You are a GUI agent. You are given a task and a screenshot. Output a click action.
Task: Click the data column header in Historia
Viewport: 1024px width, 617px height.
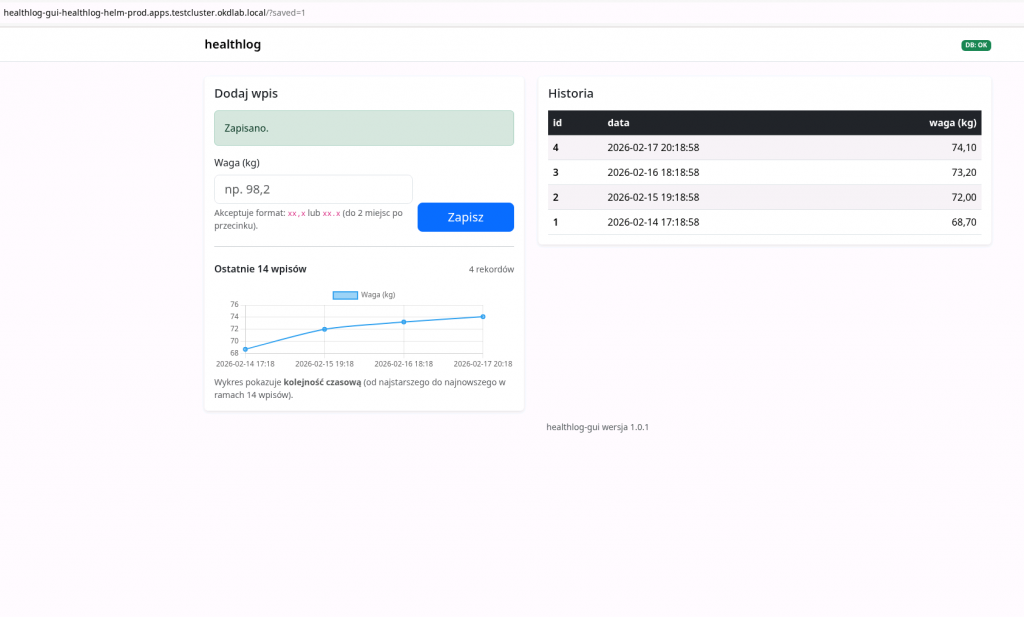[x=618, y=123]
